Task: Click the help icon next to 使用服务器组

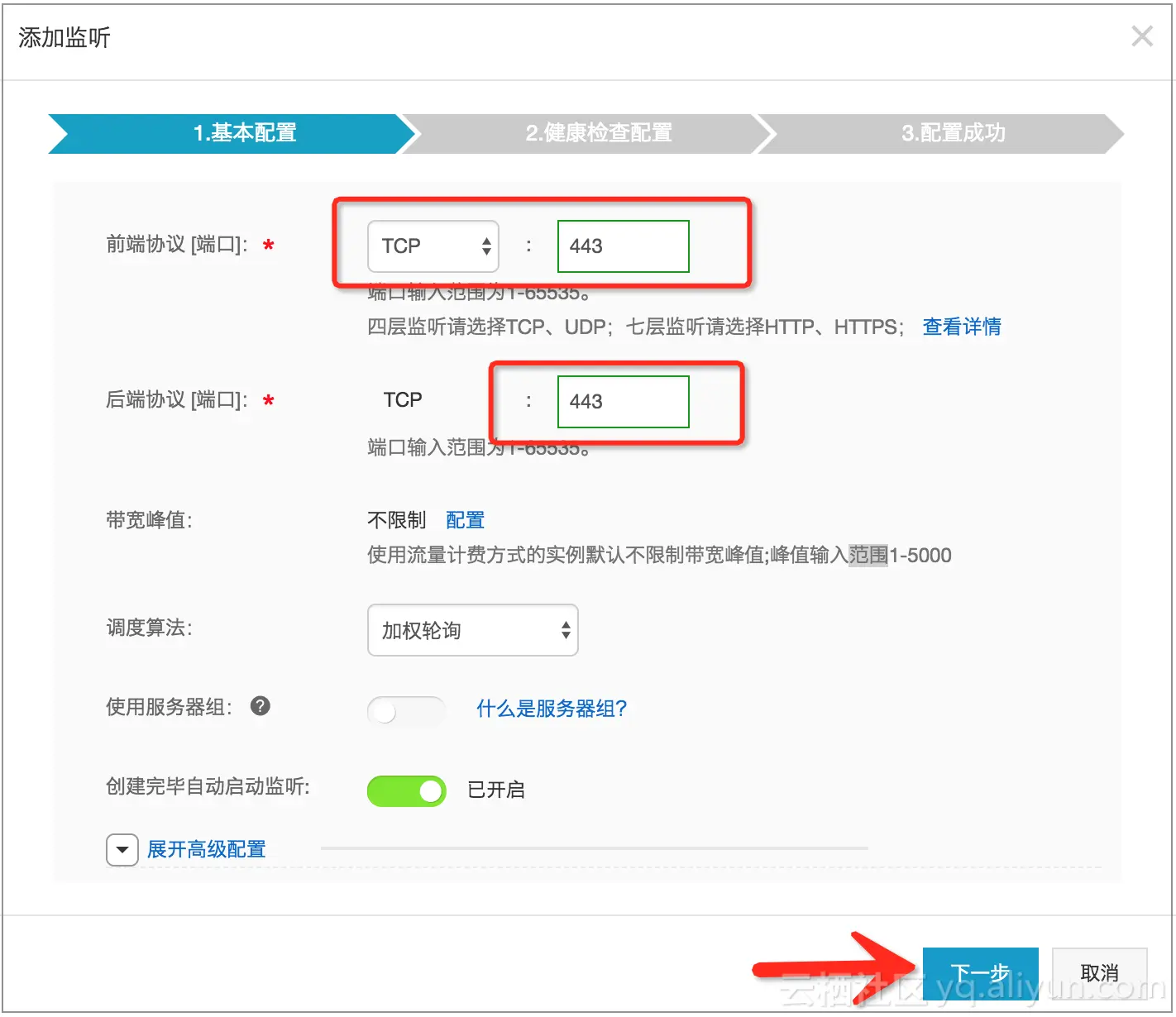Action: click(x=260, y=706)
